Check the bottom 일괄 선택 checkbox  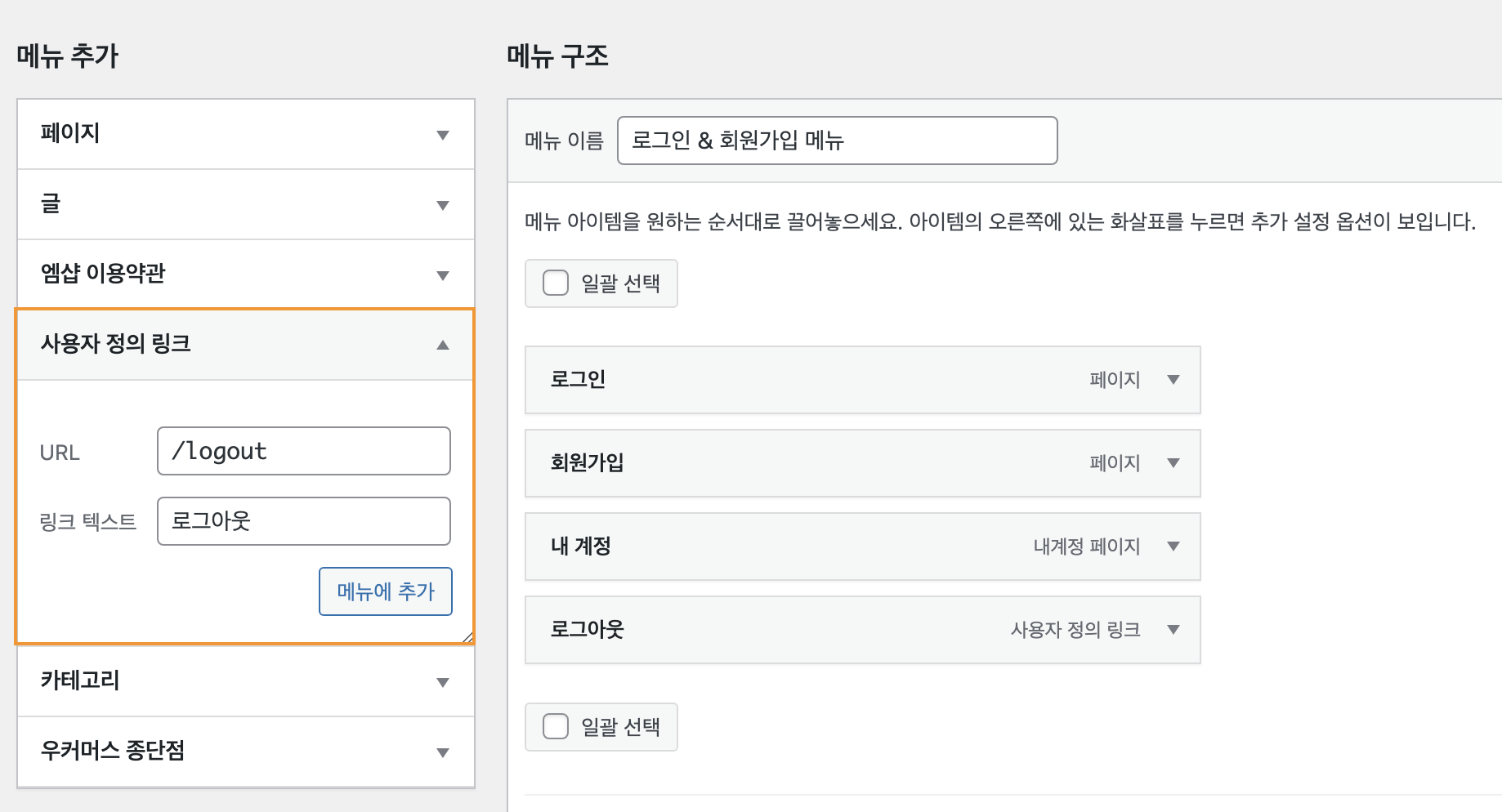coord(556,726)
